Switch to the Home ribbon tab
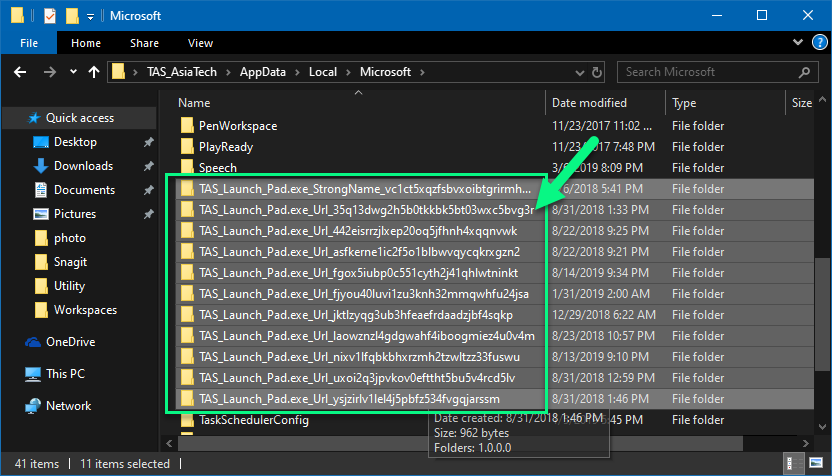 tap(86, 43)
